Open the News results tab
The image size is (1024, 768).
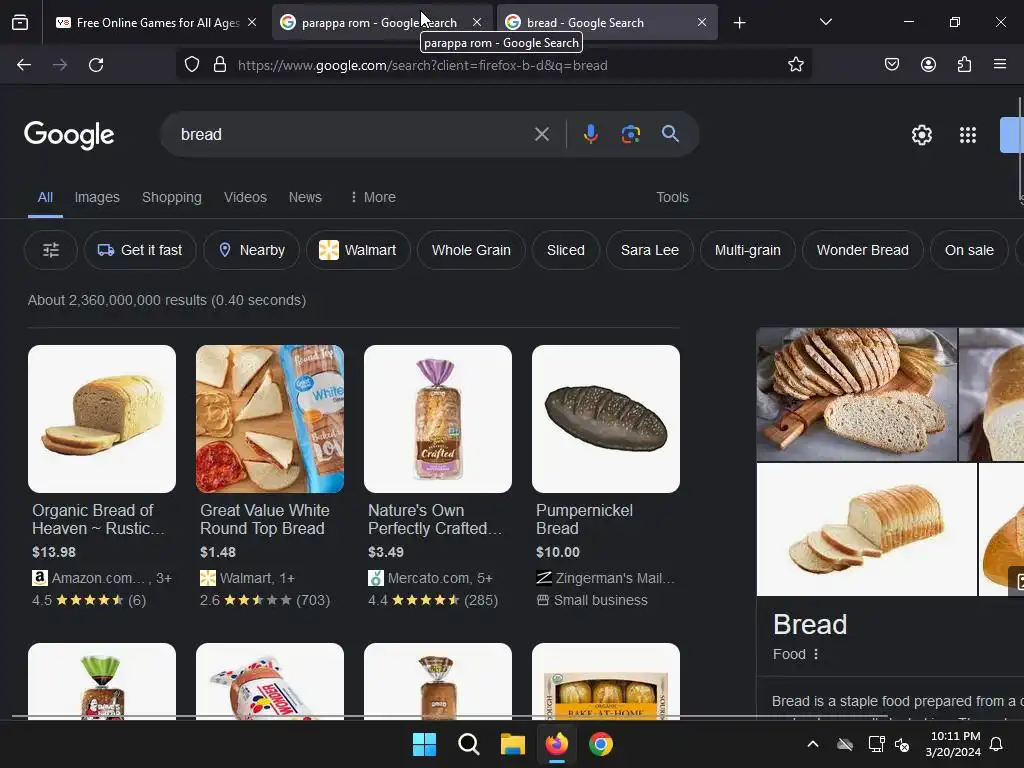(305, 197)
